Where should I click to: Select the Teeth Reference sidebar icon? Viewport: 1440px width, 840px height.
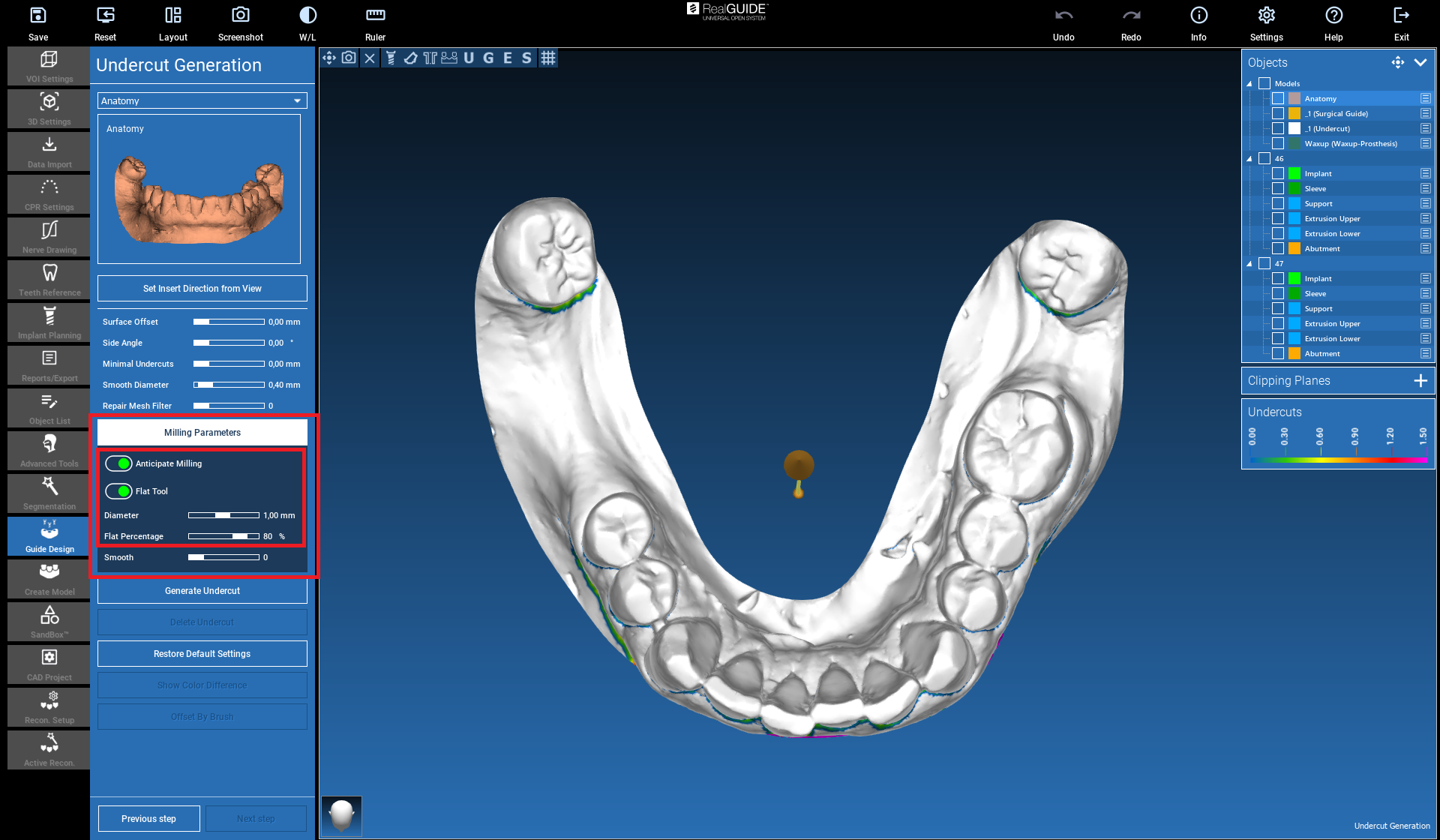click(49, 279)
